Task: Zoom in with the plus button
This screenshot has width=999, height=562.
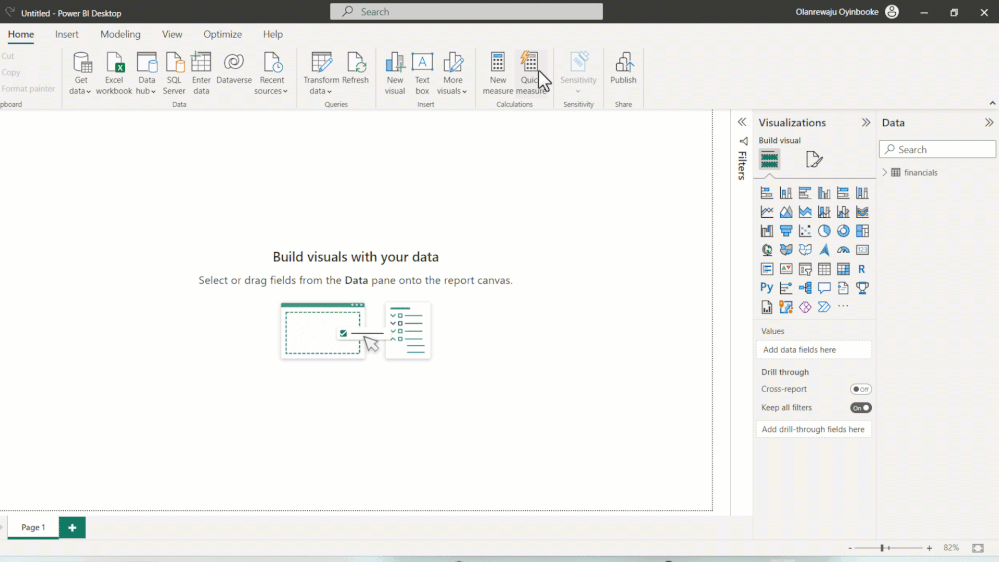Action: 930,548
